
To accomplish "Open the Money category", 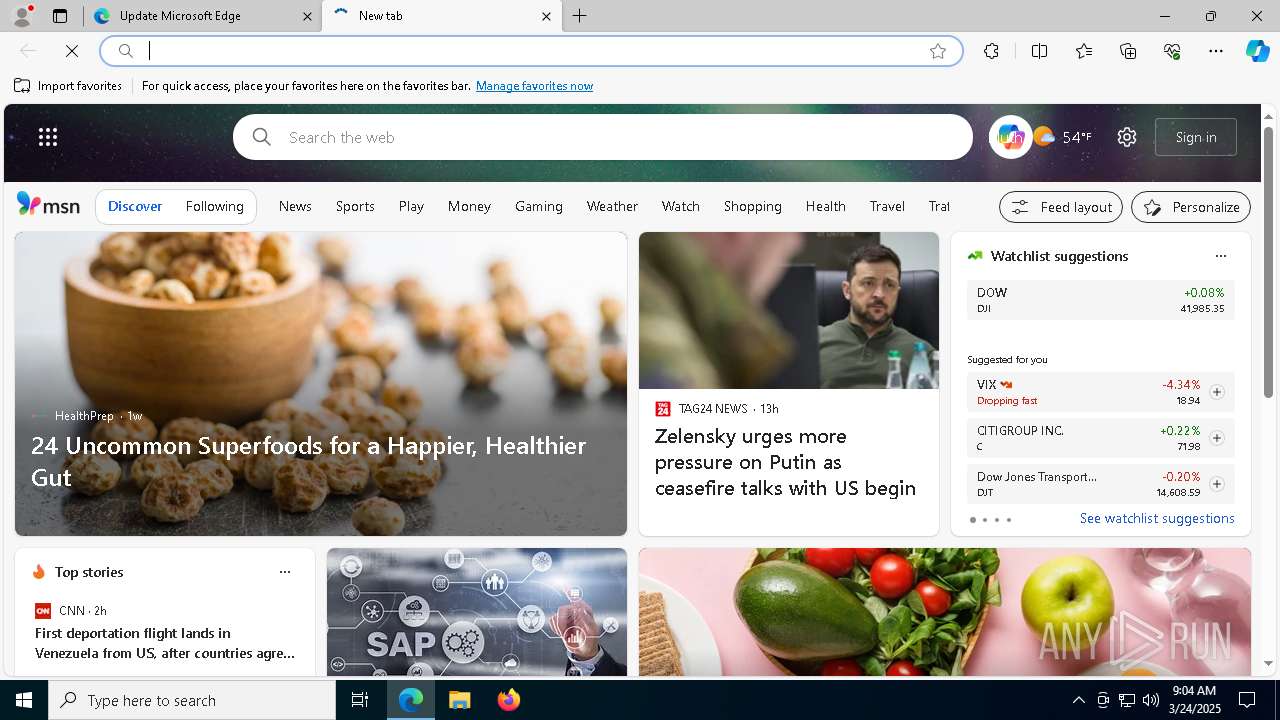I will 469,206.
